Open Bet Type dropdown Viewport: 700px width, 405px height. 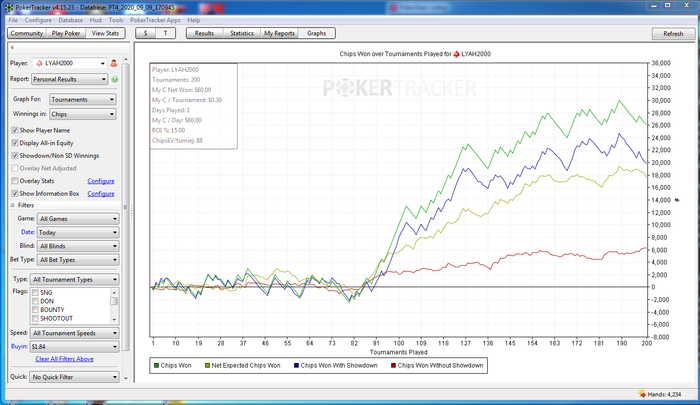point(78,260)
